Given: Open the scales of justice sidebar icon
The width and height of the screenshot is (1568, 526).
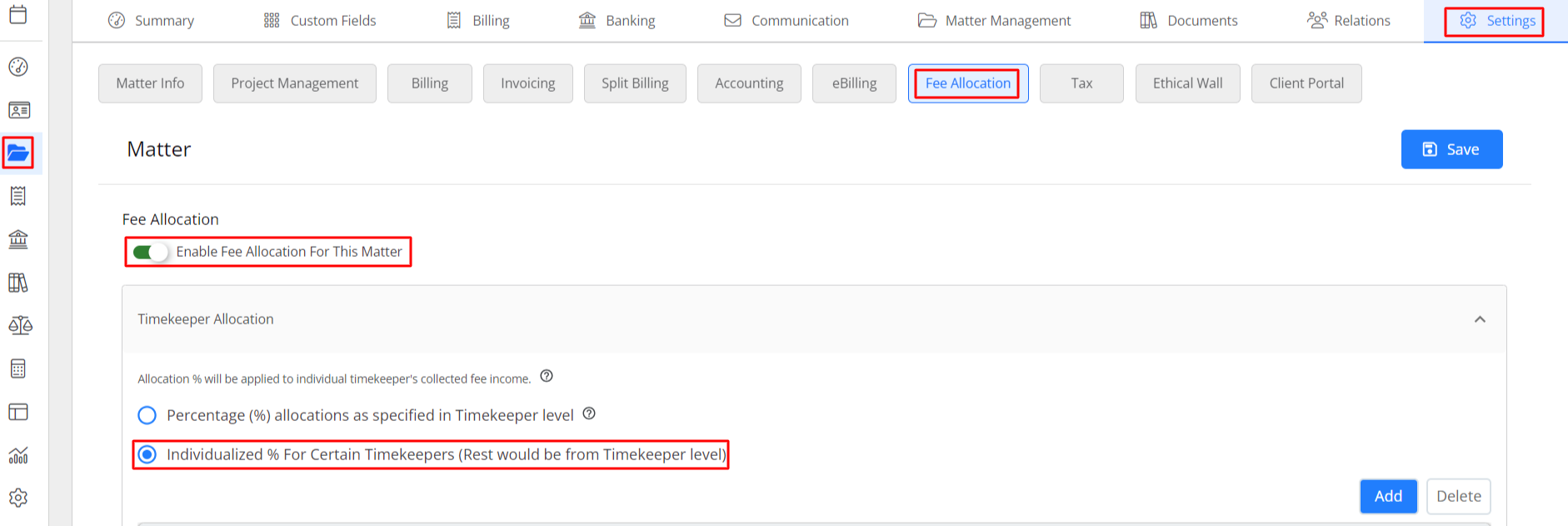Looking at the screenshot, I should coord(20,325).
